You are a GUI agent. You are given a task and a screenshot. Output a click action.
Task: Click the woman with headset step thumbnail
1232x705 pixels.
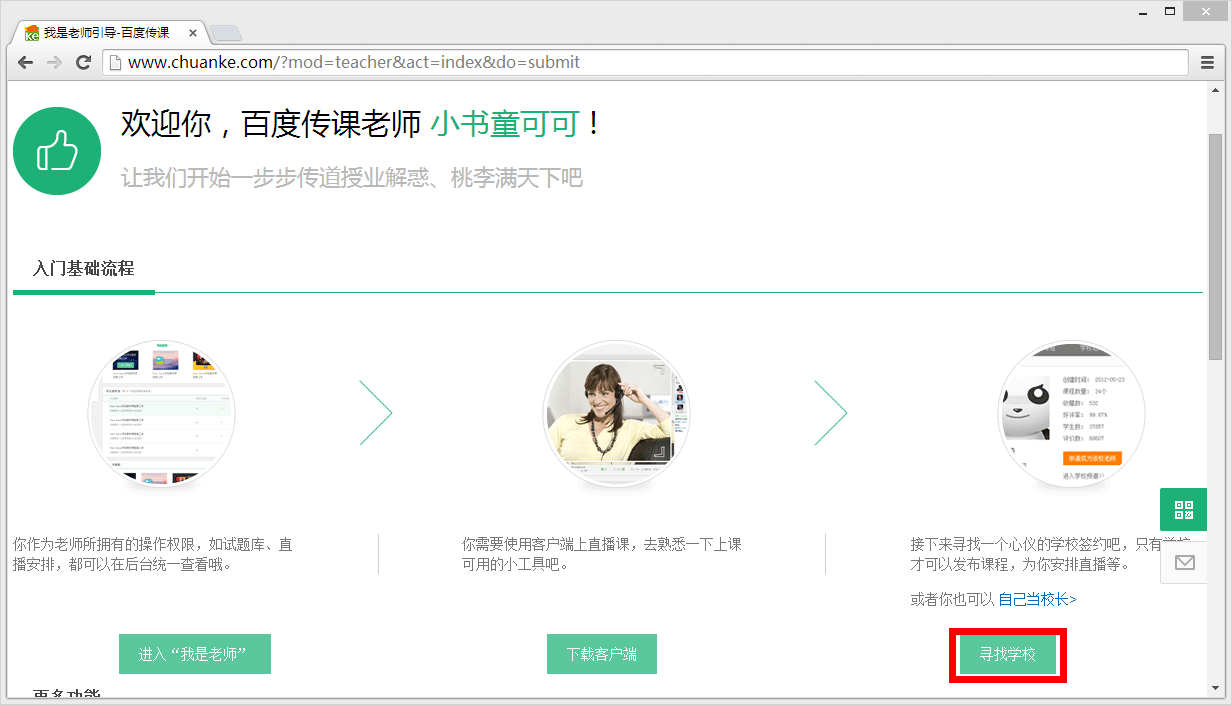point(616,413)
